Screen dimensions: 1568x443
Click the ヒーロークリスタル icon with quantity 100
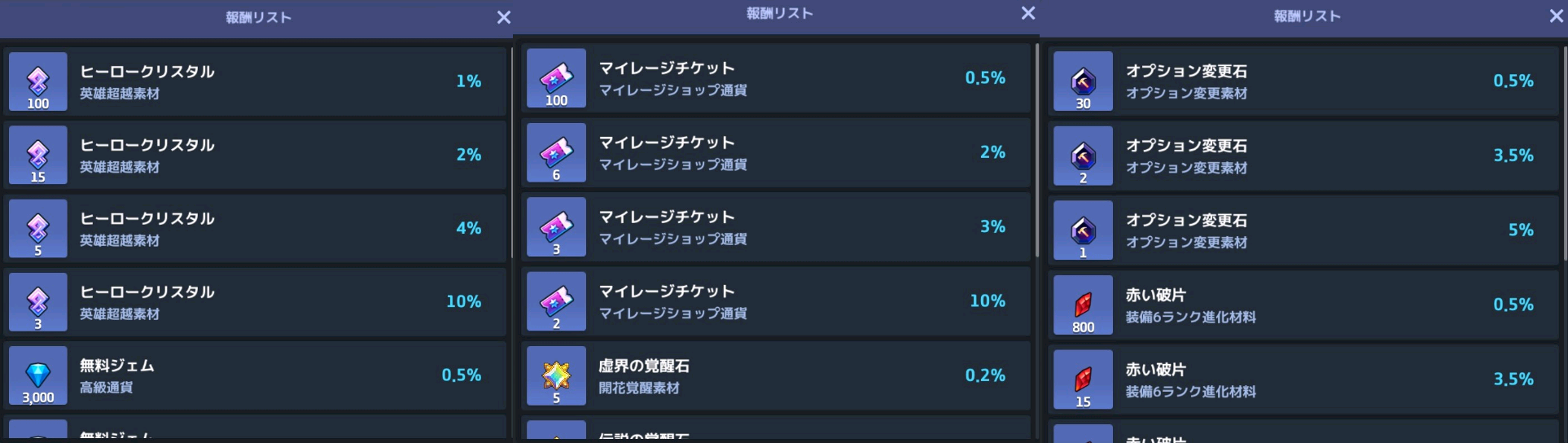(x=38, y=81)
